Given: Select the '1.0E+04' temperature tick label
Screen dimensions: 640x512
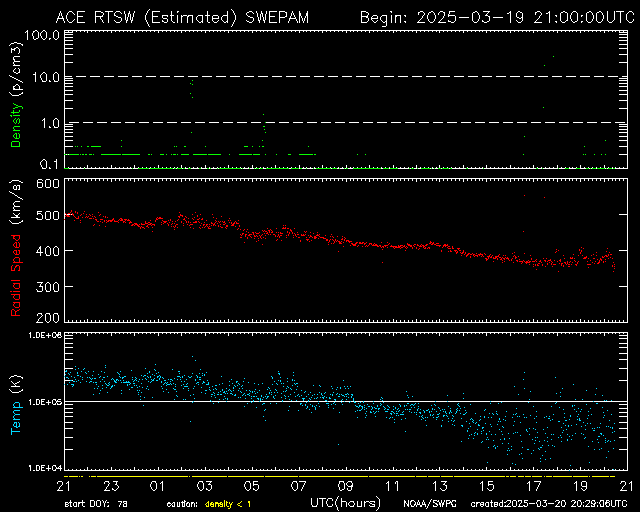Looking at the screenshot, I should pos(45,467).
